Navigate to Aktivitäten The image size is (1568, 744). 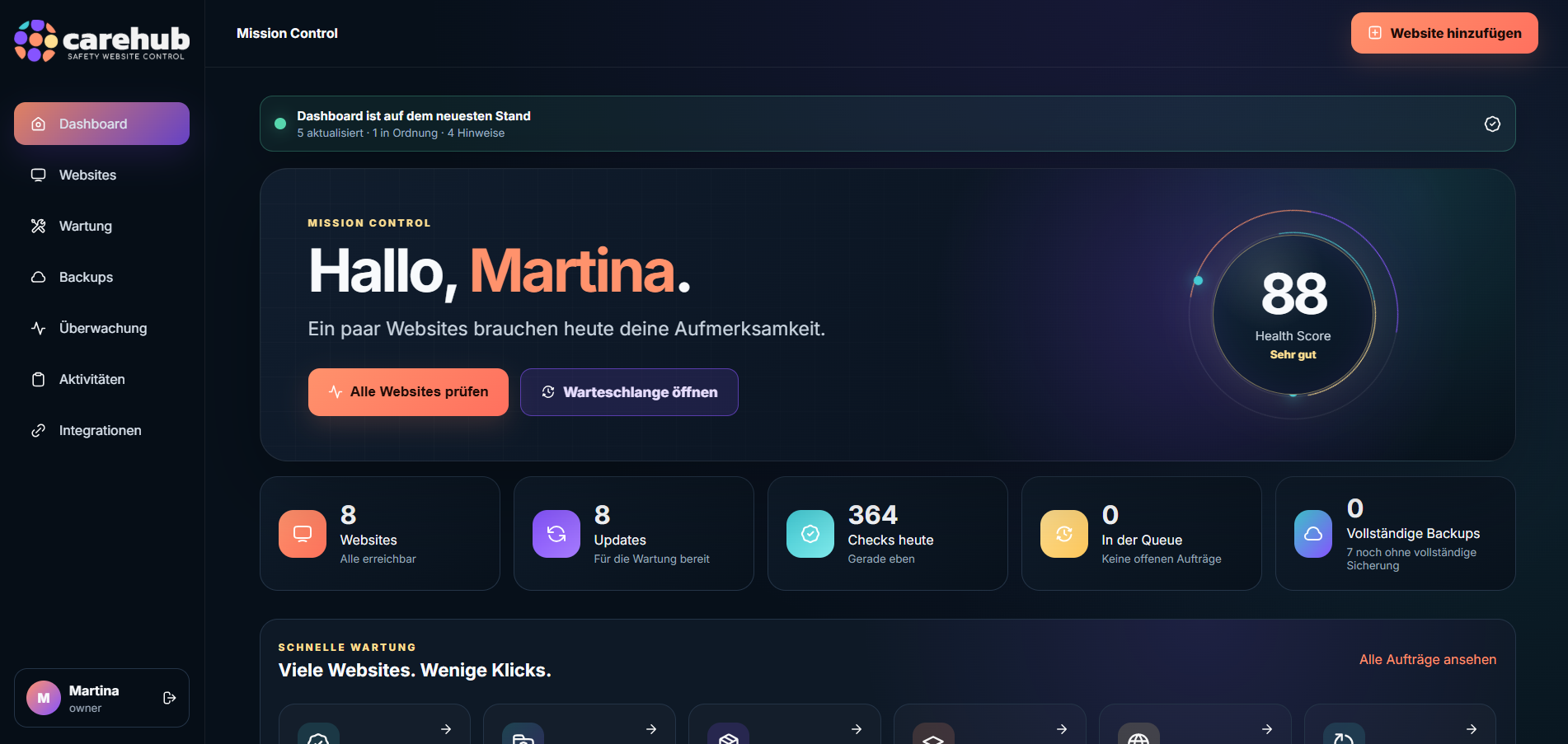tap(101, 379)
